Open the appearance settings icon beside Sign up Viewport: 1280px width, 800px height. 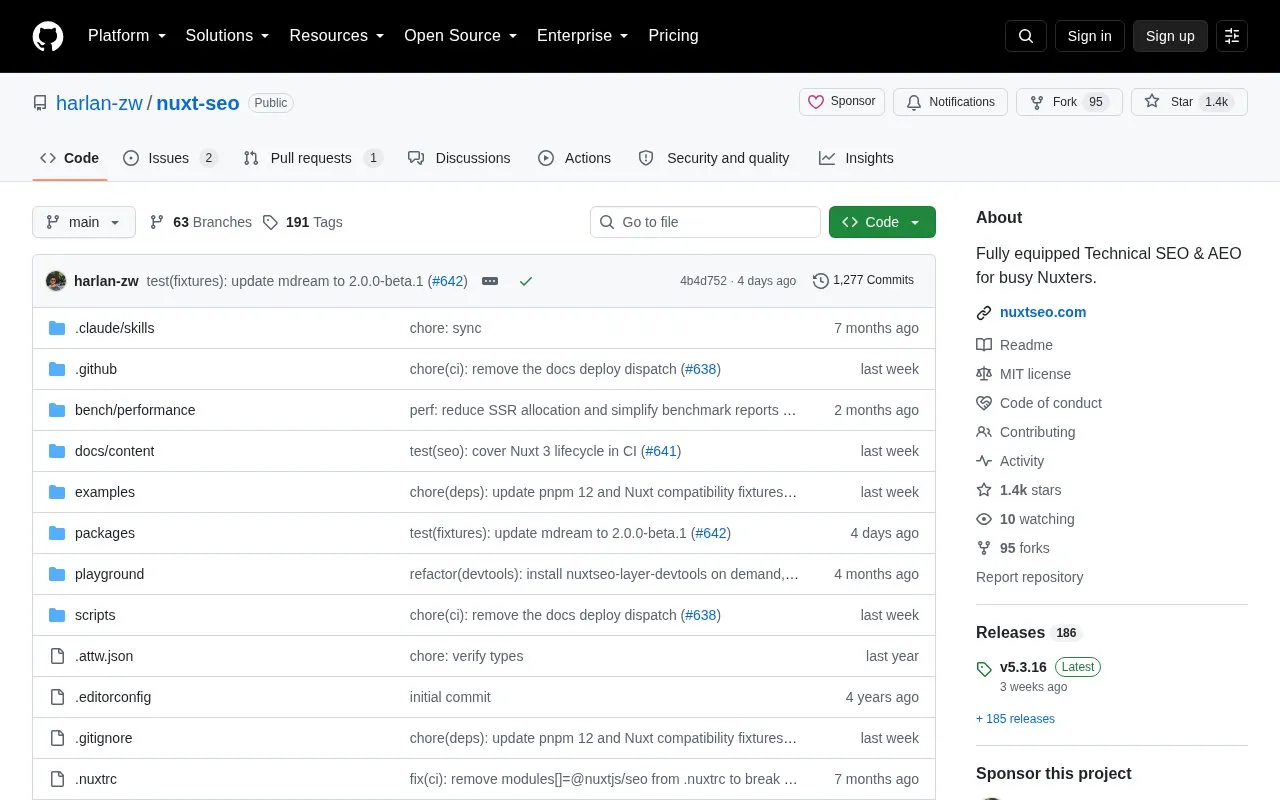tap(1232, 36)
